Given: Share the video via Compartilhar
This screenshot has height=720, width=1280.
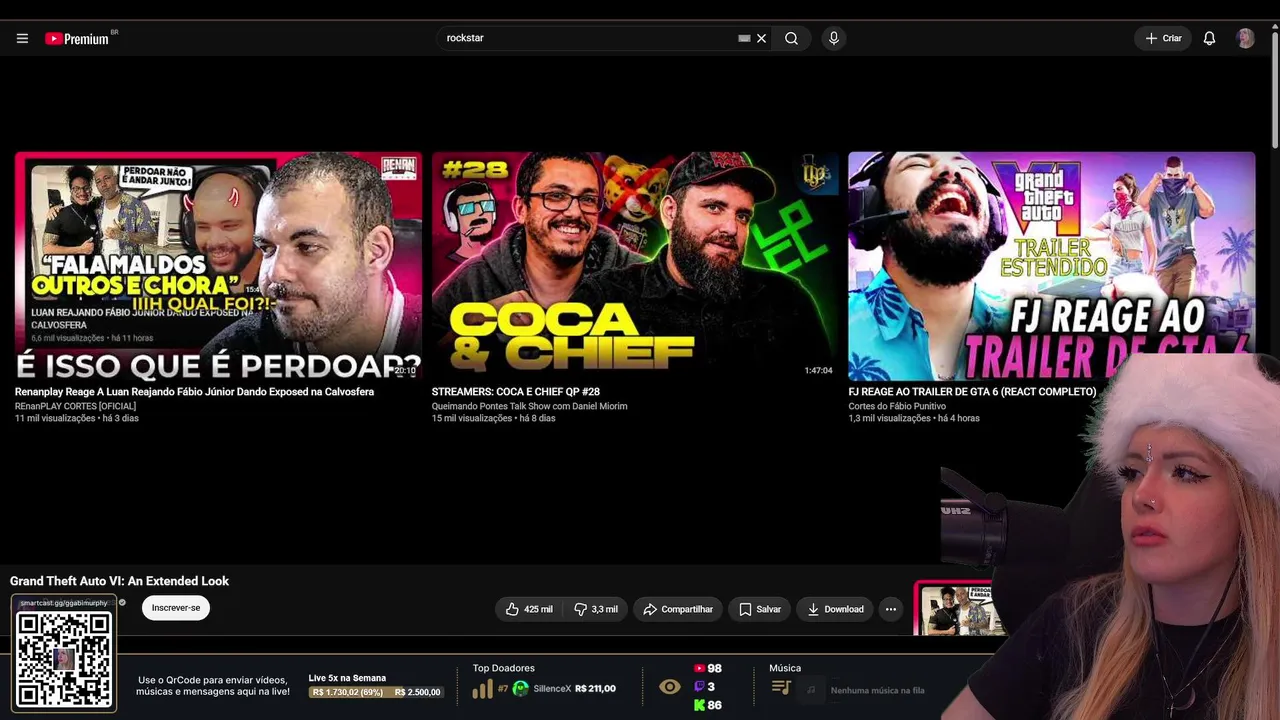Looking at the screenshot, I should coord(678,609).
